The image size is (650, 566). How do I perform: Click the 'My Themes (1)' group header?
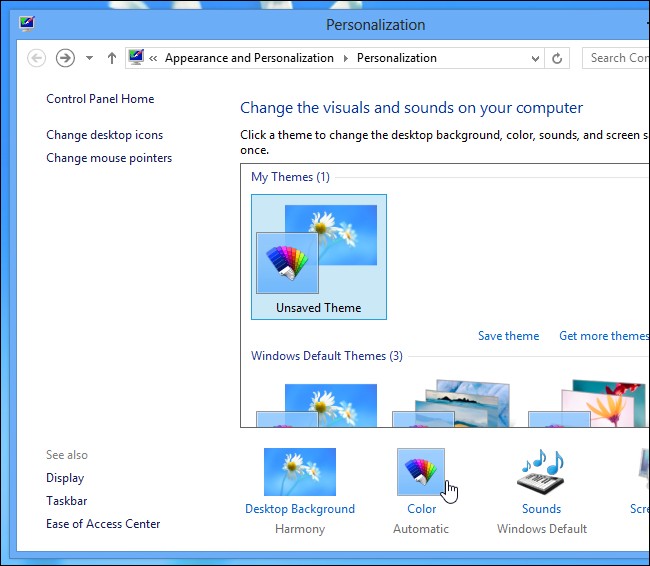coord(290,177)
